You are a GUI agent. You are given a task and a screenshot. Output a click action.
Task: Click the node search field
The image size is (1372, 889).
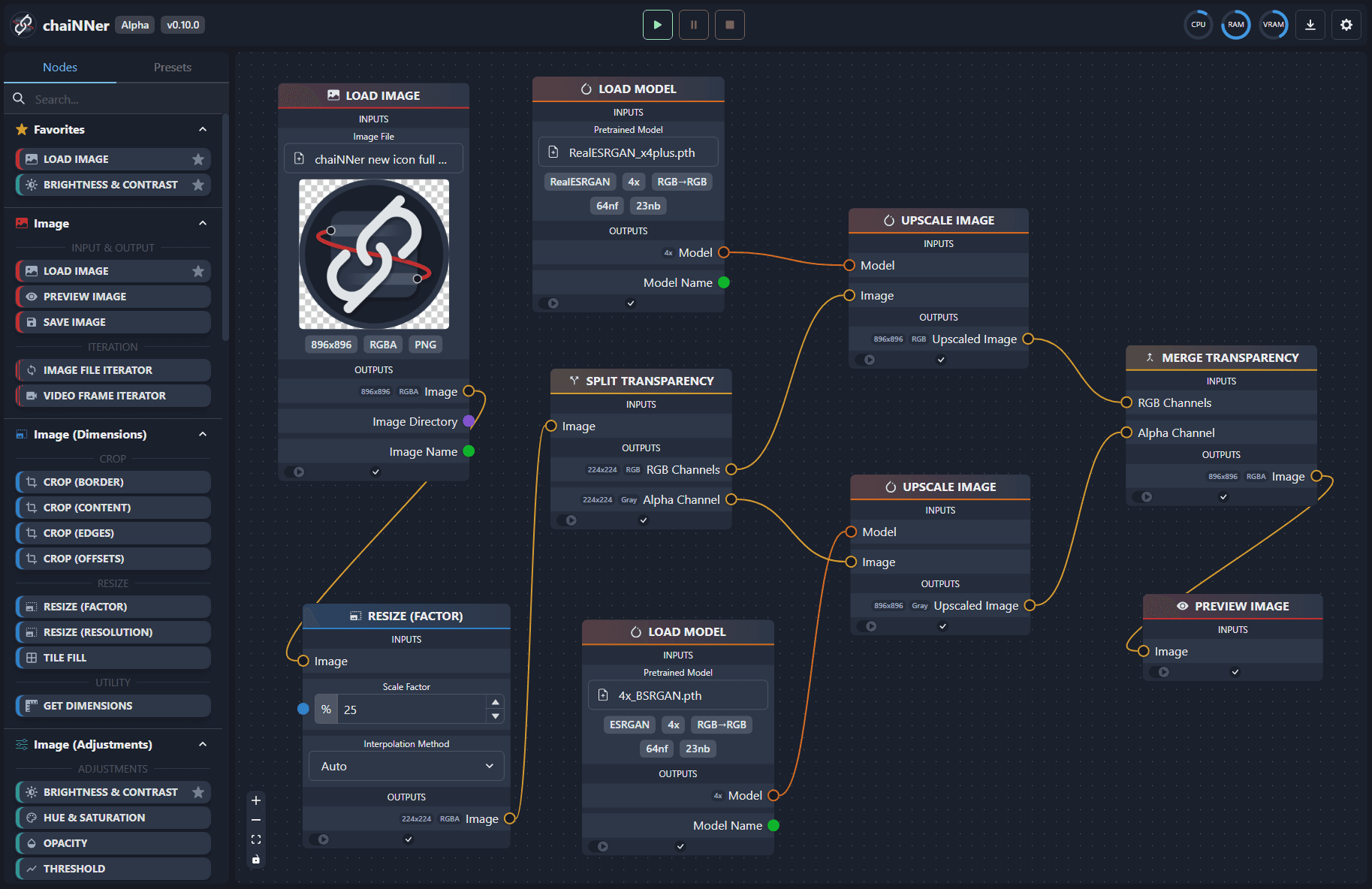pyautogui.click(x=113, y=98)
